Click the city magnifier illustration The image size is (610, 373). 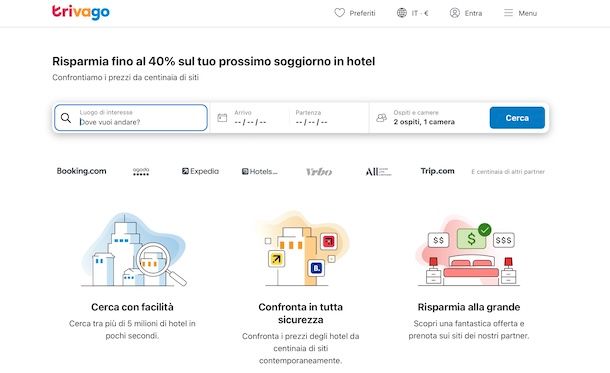[x=133, y=250]
